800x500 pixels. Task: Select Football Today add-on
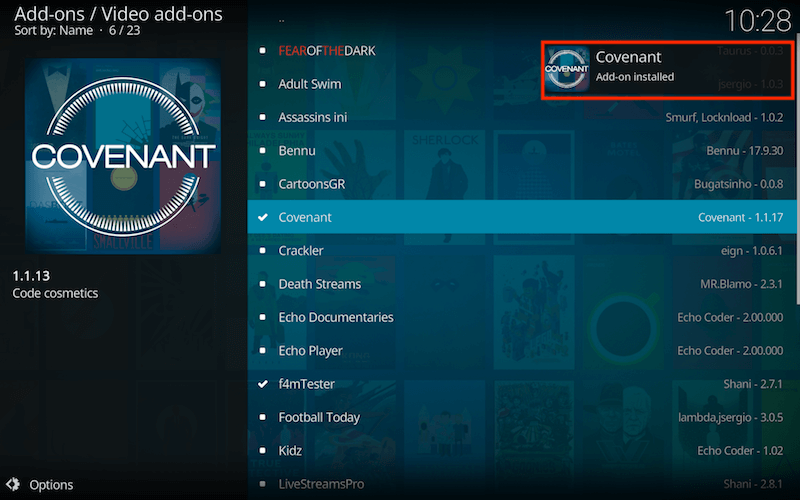pos(522,417)
